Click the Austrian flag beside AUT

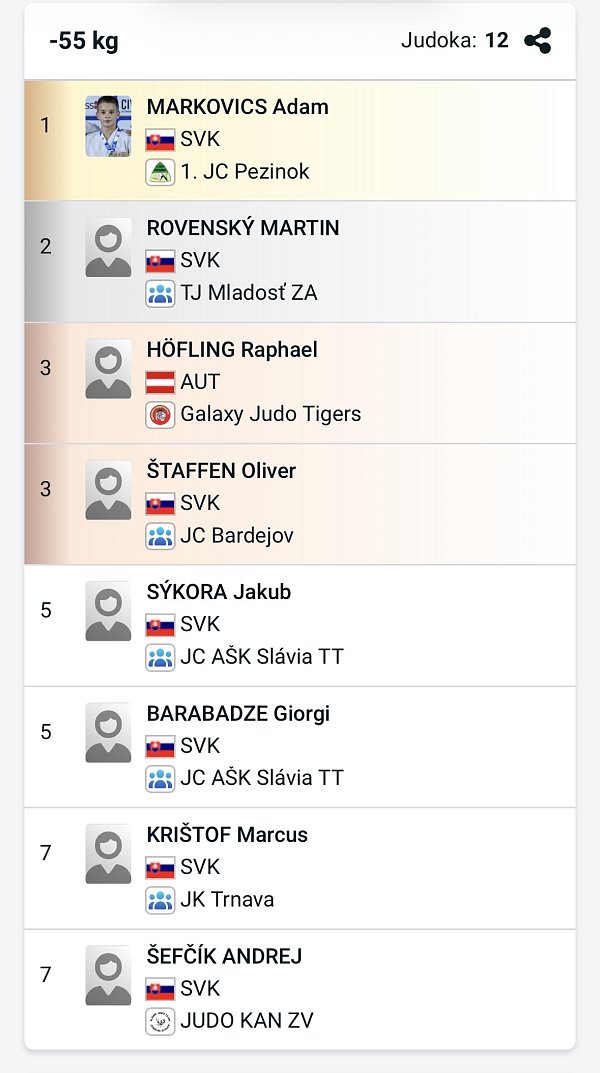click(x=160, y=382)
